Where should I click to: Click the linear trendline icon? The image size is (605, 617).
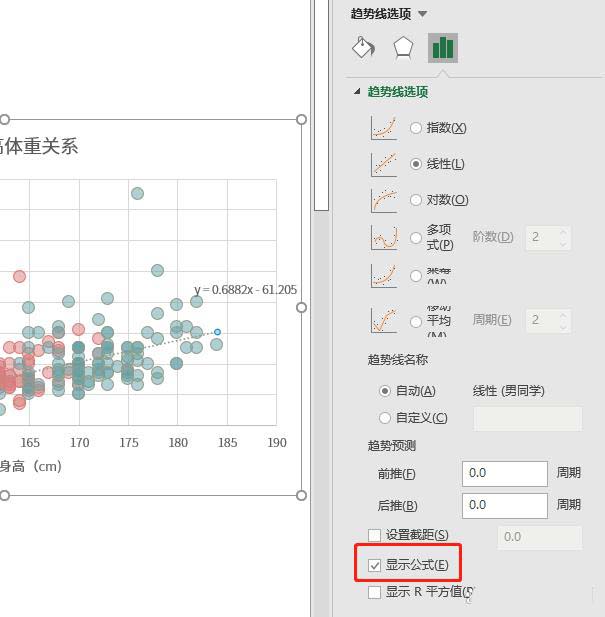point(384,164)
